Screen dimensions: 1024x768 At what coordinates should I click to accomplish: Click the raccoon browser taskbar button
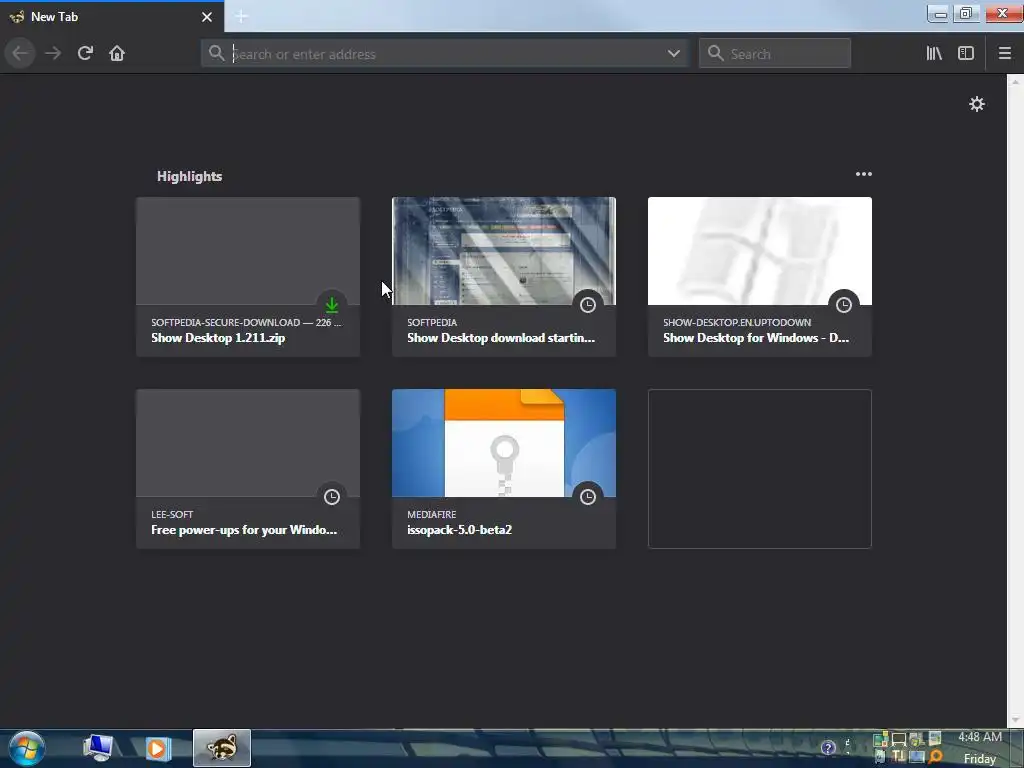pyautogui.click(x=222, y=748)
